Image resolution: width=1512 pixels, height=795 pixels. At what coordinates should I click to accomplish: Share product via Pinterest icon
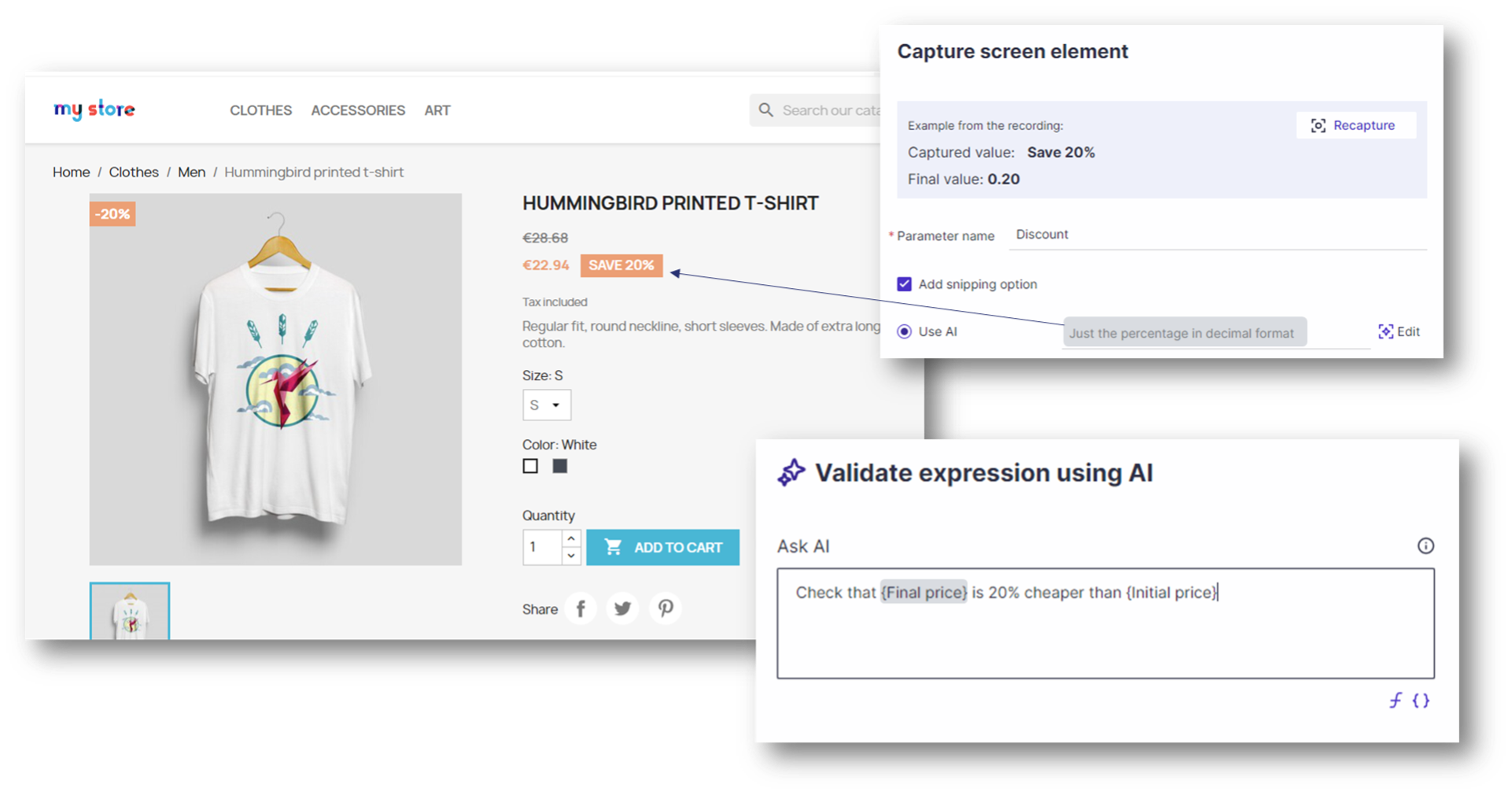tap(666, 608)
